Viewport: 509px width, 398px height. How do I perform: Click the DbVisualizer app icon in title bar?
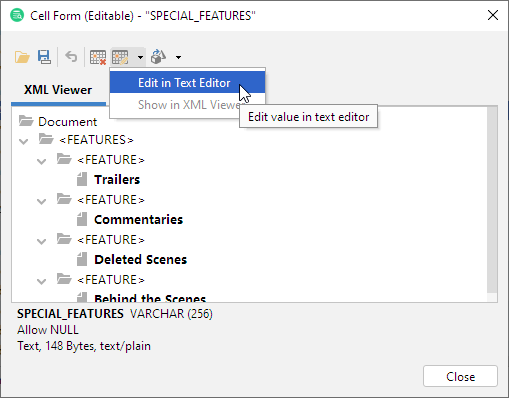coord(17,15)
